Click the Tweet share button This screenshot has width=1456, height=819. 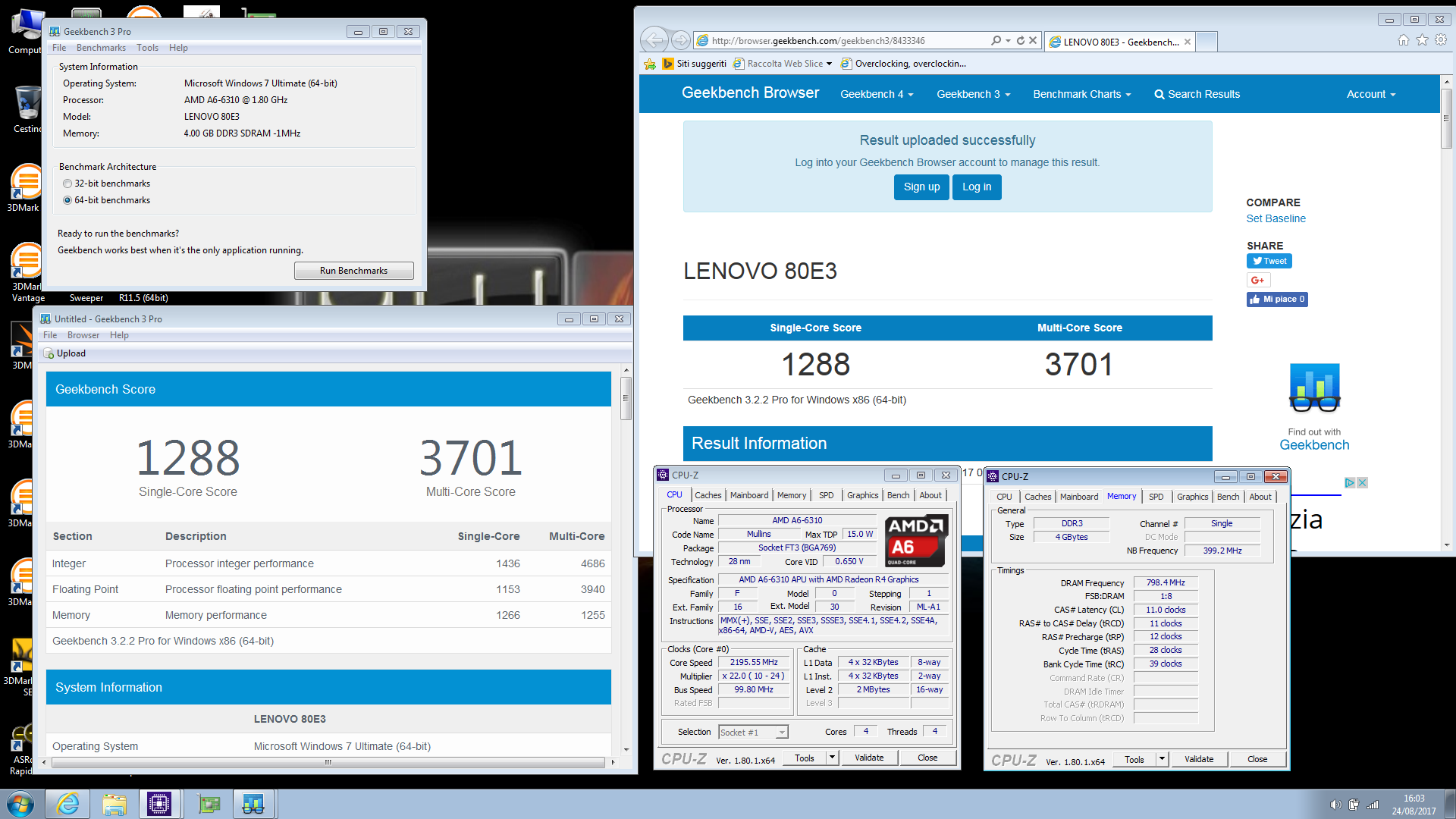click(1269, 261)
